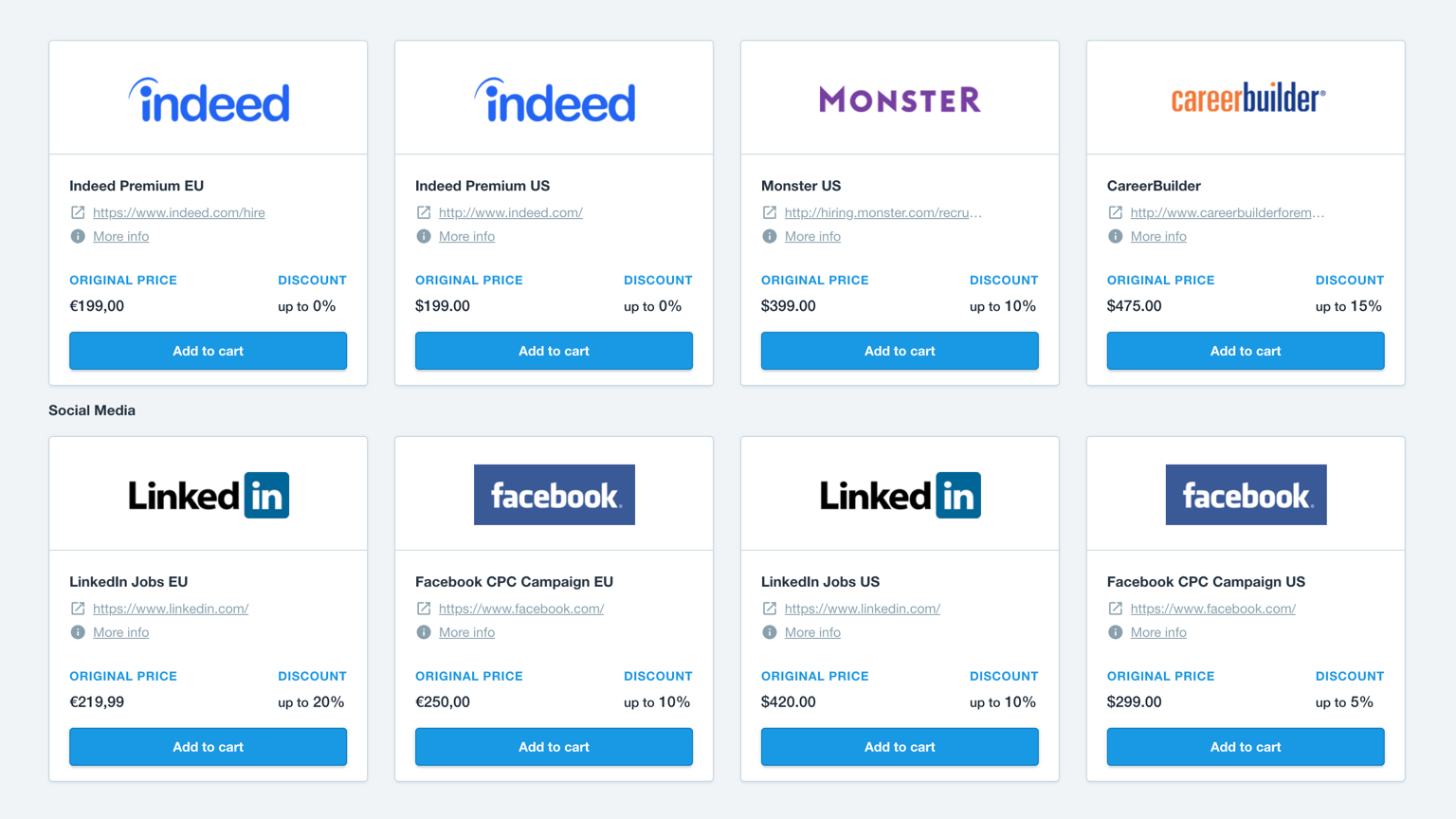Add Monster US to cart

900,351
